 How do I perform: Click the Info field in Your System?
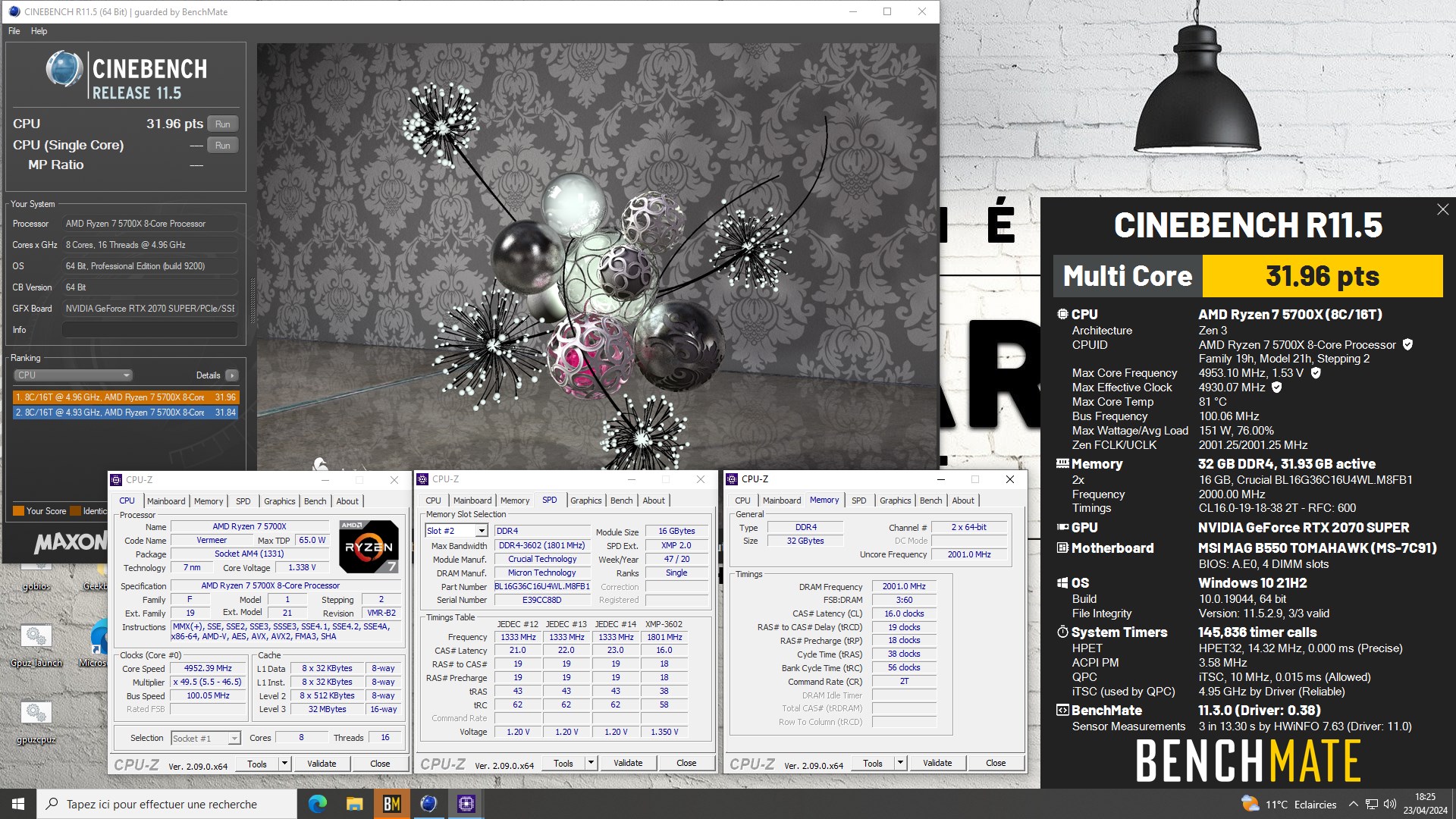150,330
